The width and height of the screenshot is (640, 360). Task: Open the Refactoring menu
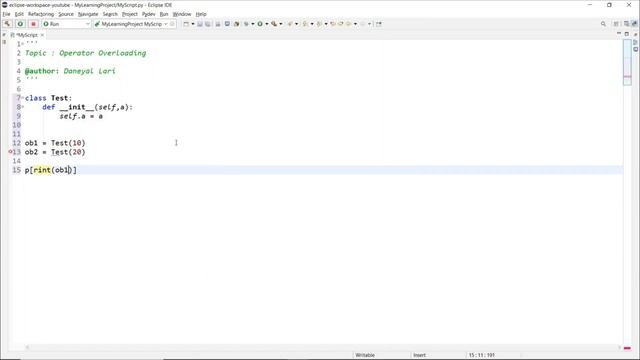click(41, 14)
